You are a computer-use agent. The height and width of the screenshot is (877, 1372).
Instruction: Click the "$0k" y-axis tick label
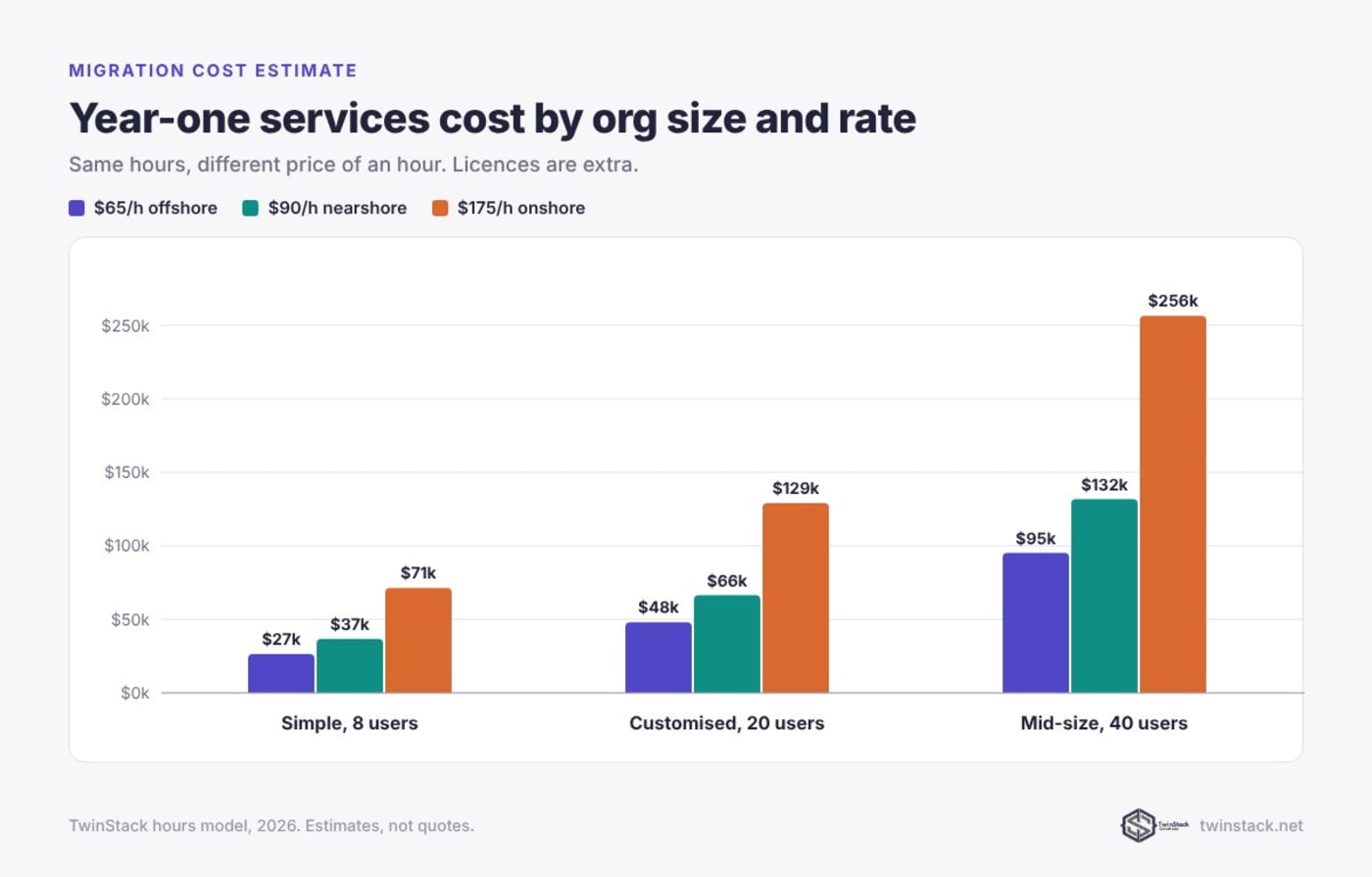[135, 693]
